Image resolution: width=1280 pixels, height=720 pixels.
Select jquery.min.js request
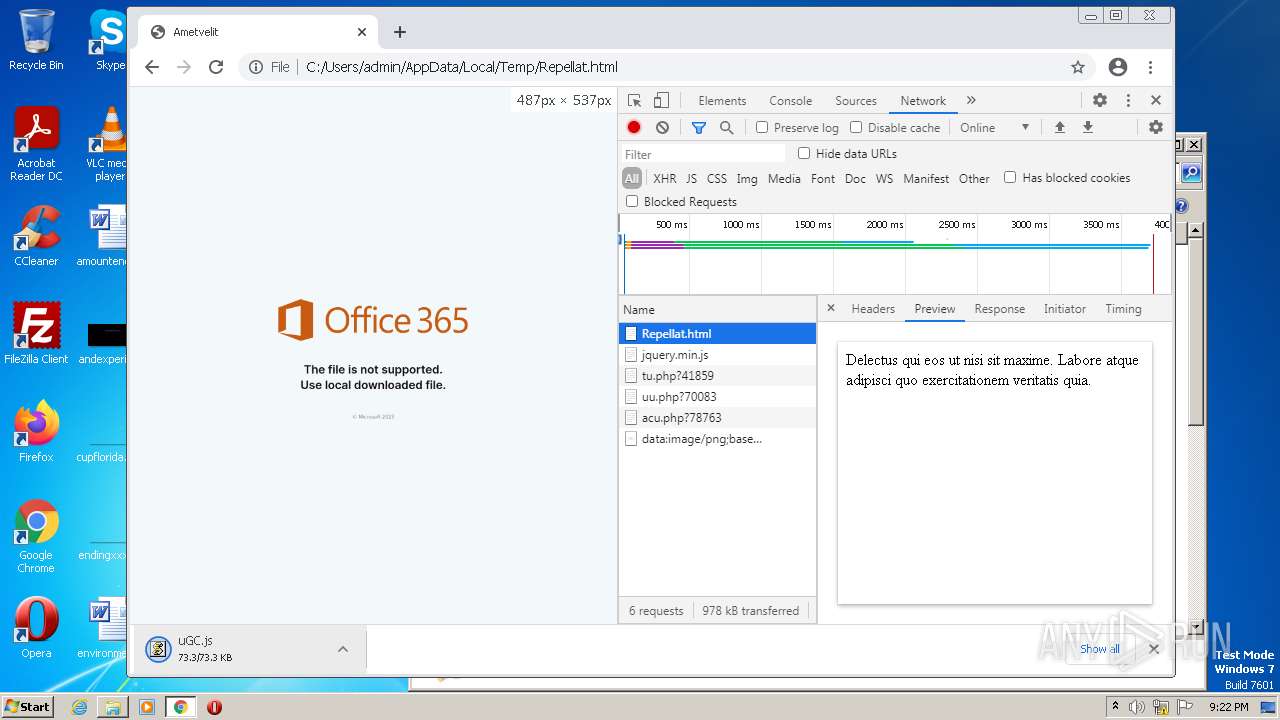pos(717,354)
